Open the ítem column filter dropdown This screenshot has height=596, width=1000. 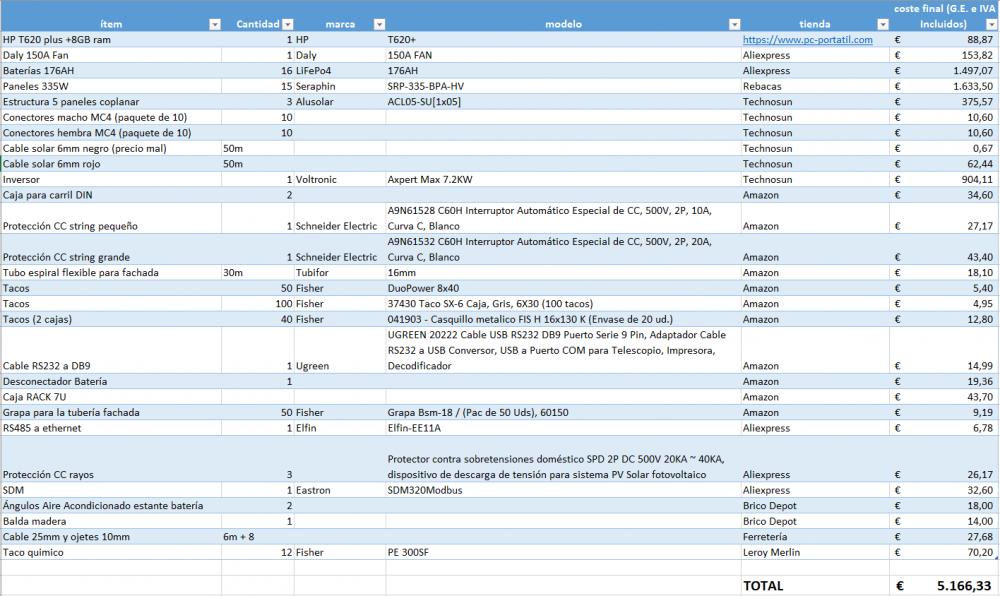point(215,24)
